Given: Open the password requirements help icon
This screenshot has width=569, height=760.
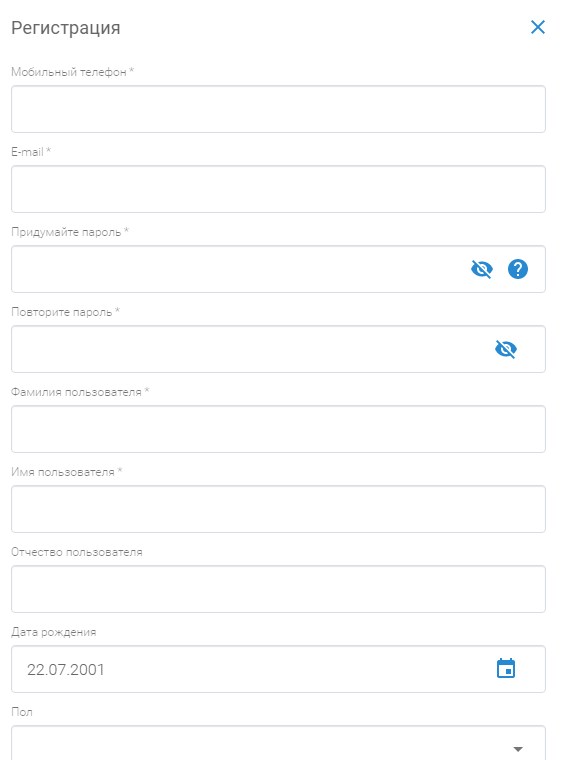Looking at the screenshot, I should click(518, 269).
